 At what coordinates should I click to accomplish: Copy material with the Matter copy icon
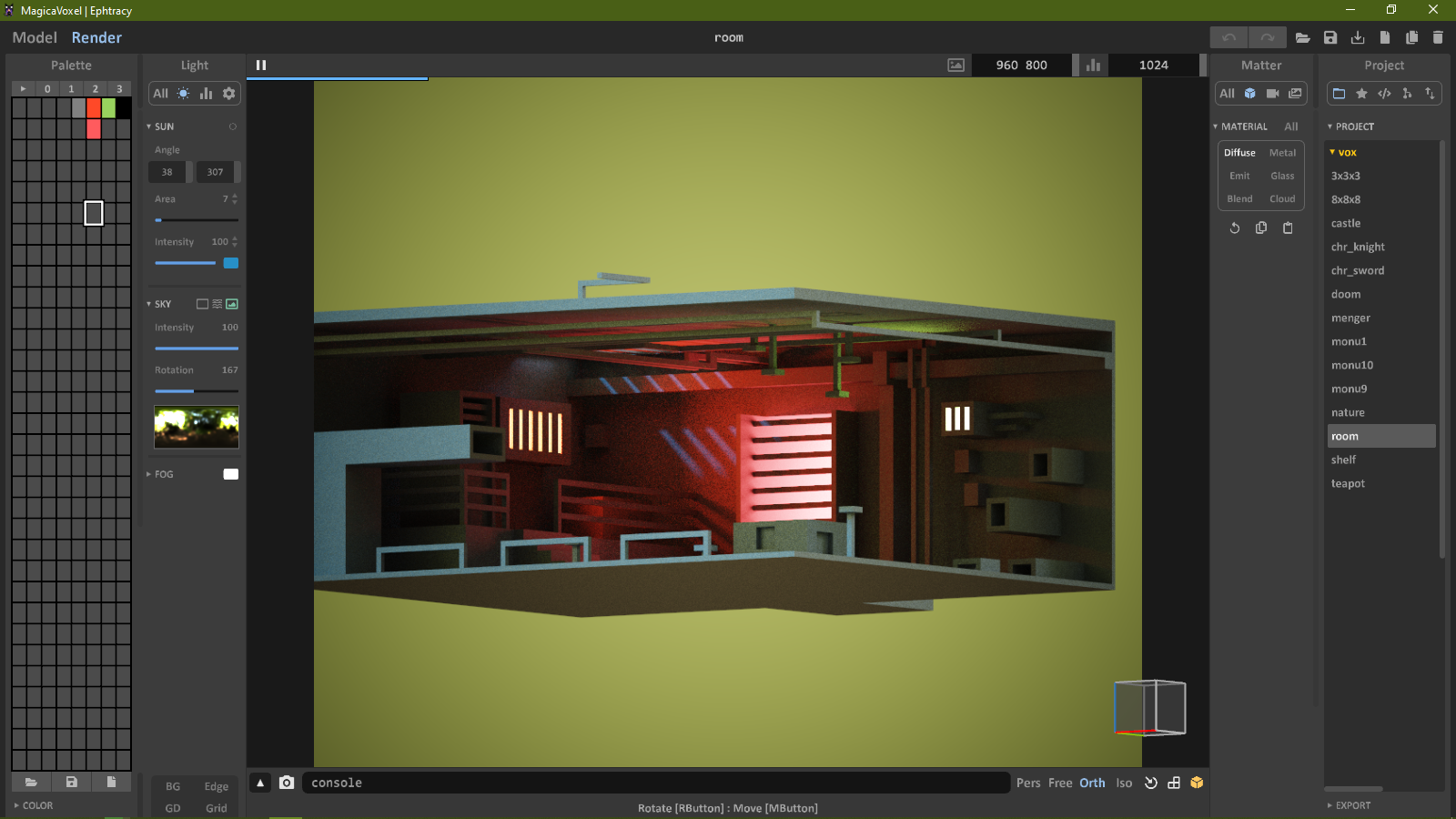click(1261, 227)
